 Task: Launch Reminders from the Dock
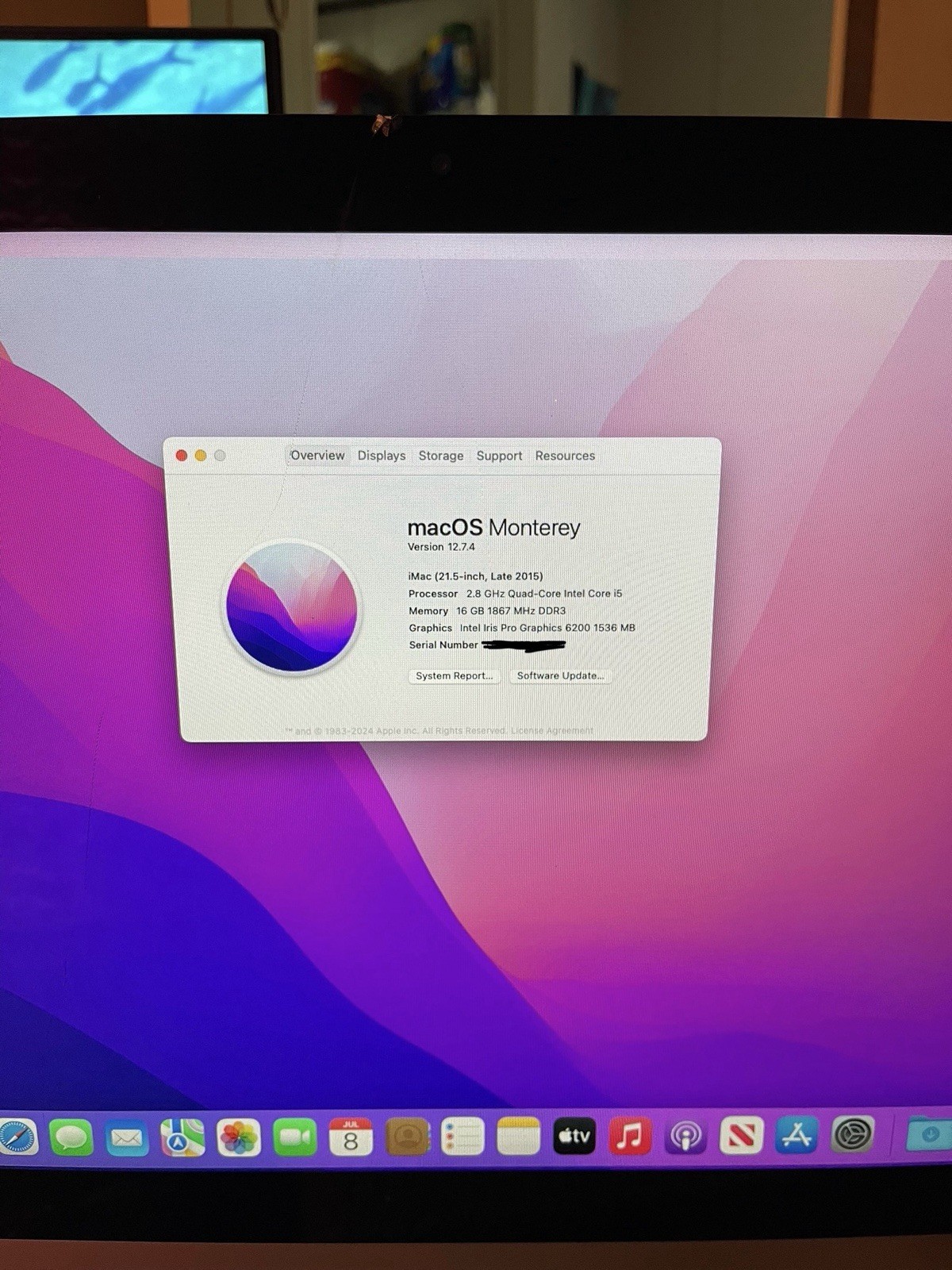click(463, 1137)
